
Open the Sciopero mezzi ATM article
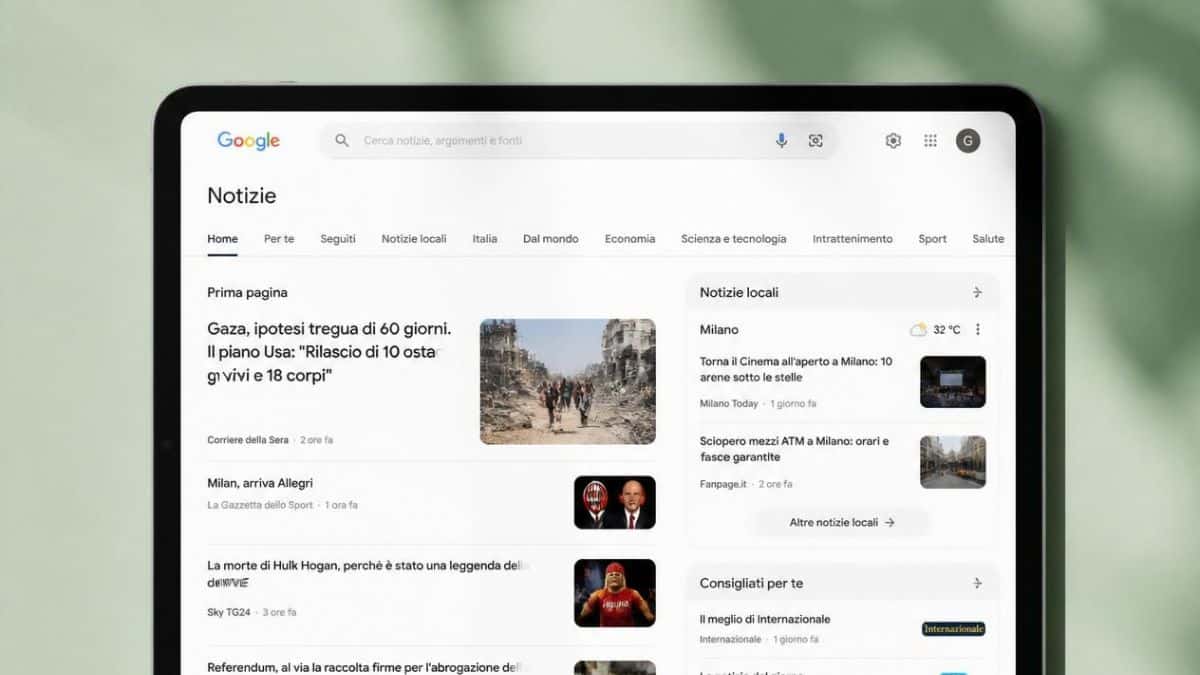[x=795, y=449]
